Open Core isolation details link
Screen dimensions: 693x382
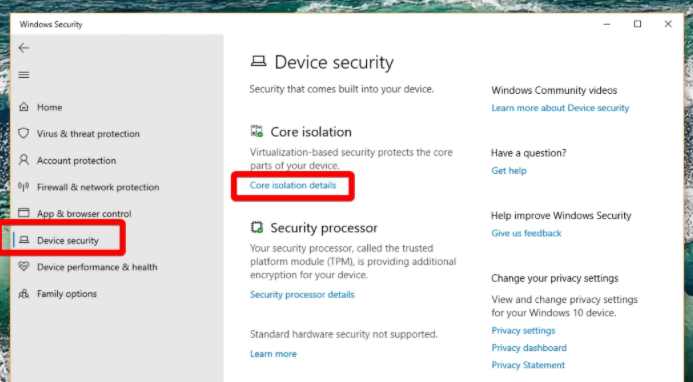tap(293, 185)
